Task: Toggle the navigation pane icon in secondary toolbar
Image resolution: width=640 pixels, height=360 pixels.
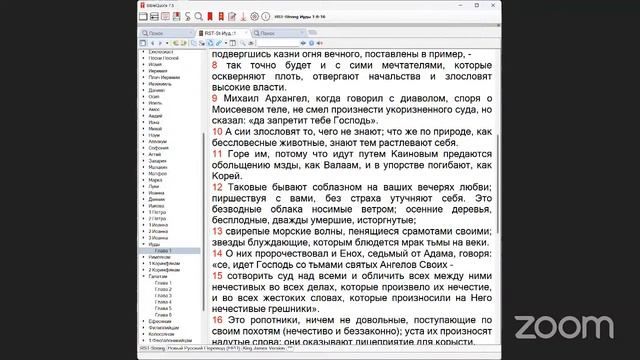Action: click(x=142, y=43)
